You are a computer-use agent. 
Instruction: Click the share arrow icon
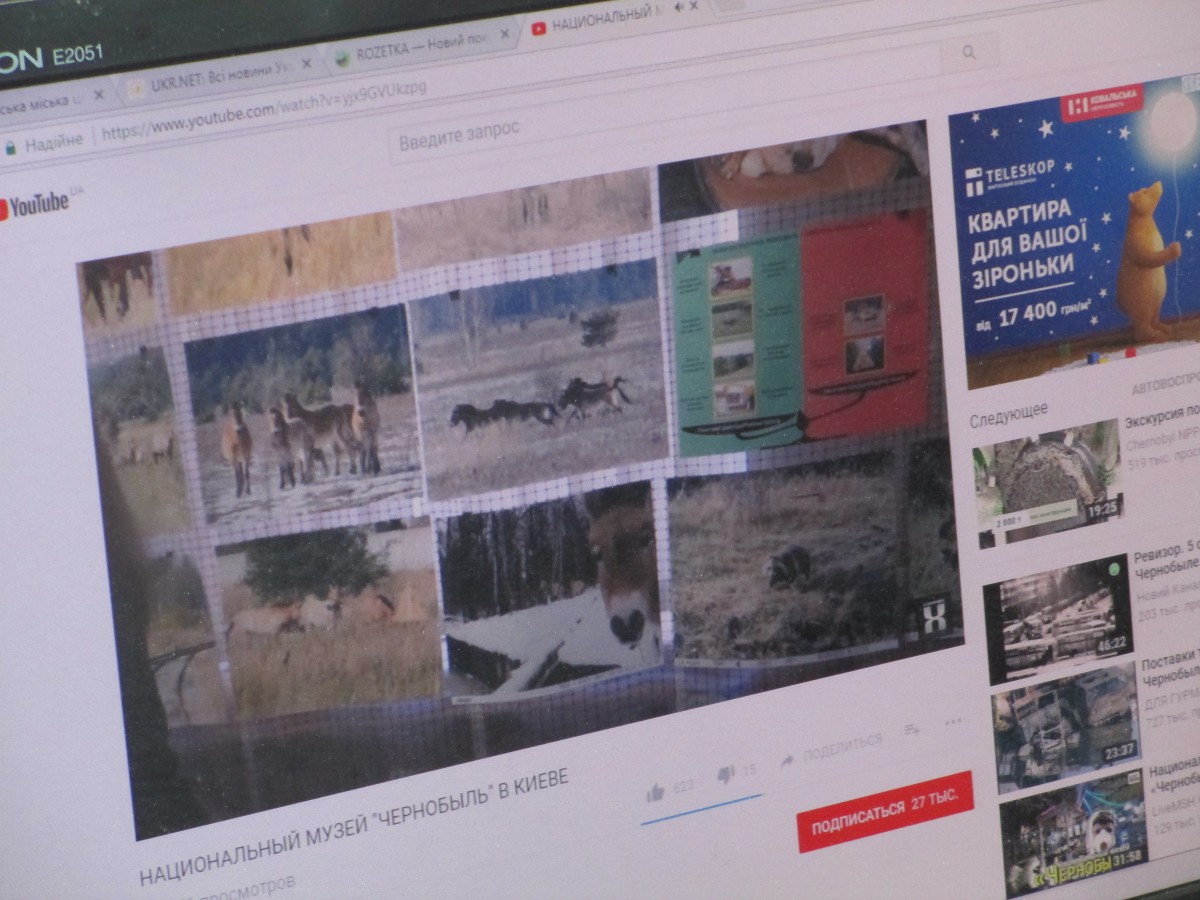(x=787, y=759)
